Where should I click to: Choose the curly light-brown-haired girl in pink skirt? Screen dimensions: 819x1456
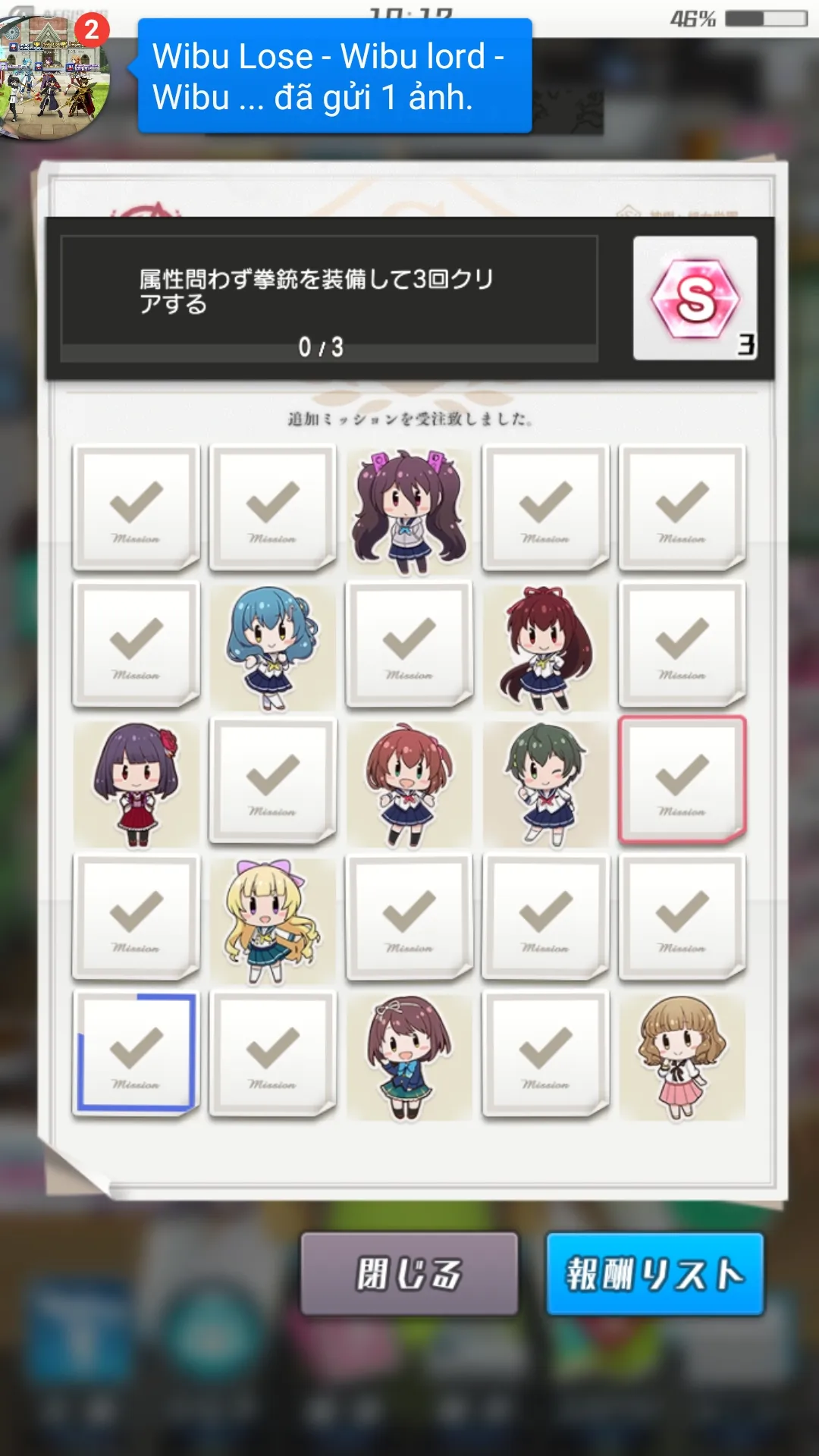(682, 1056)
